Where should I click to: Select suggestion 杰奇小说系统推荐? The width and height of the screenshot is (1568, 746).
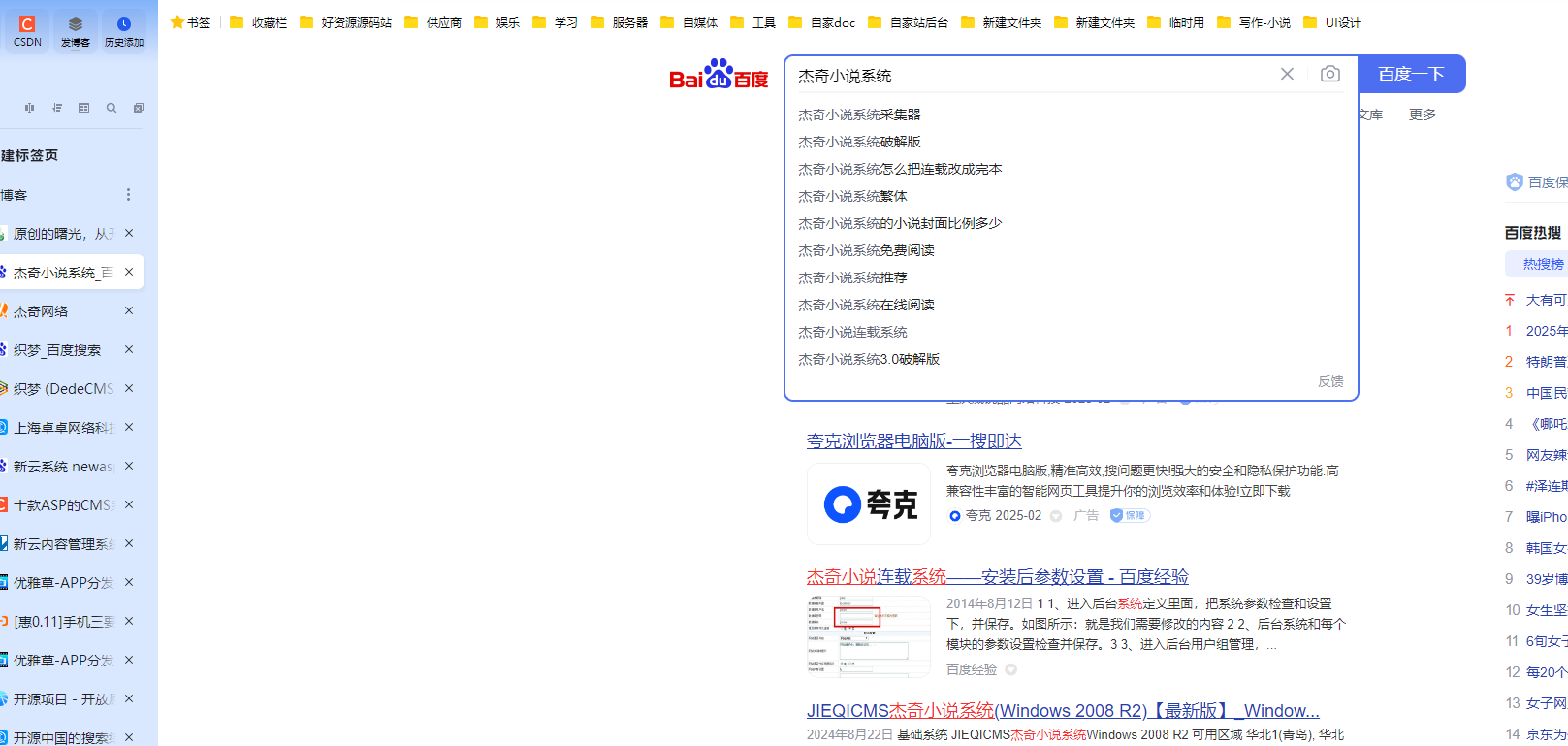point(852,277)
